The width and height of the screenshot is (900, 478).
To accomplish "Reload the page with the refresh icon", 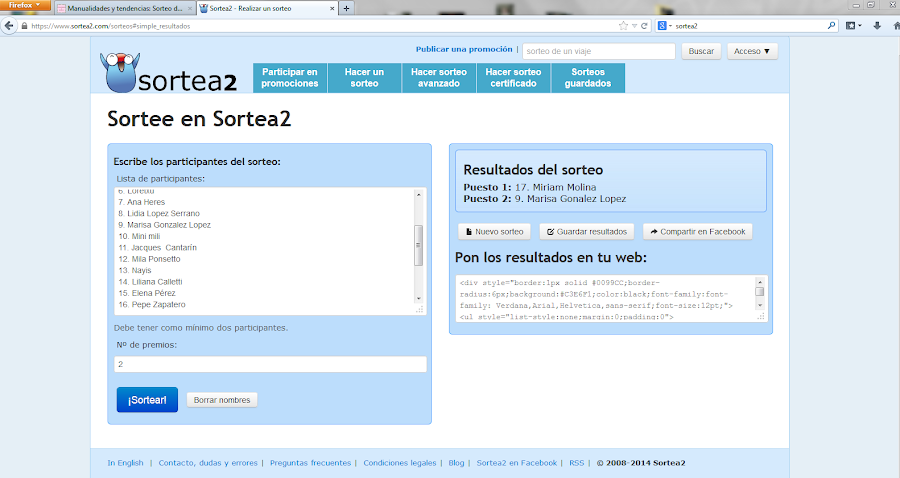I will (x=644, y=26).
